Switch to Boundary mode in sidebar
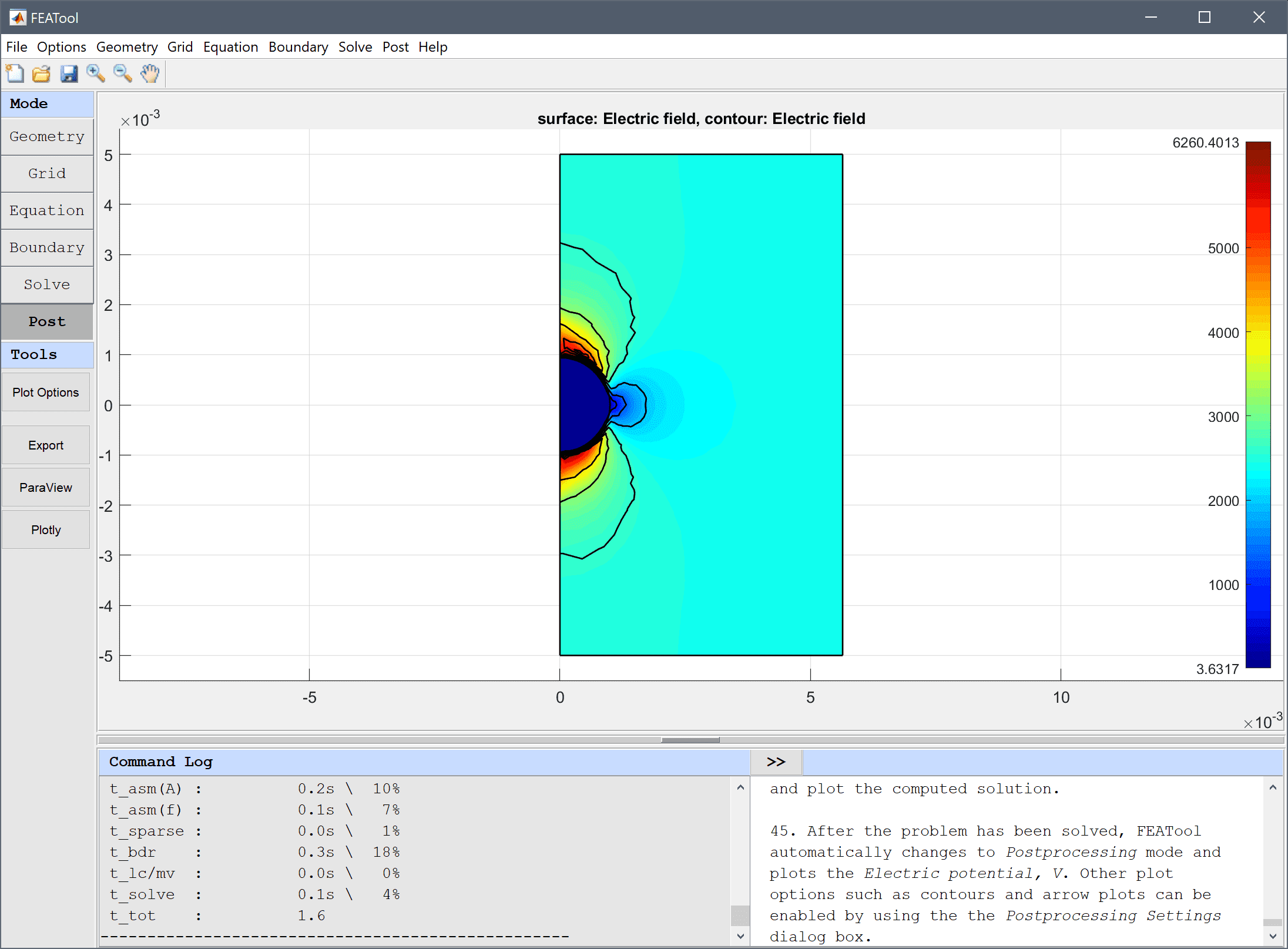Viewport: 1288px width, 949px height. click(47, 247)
